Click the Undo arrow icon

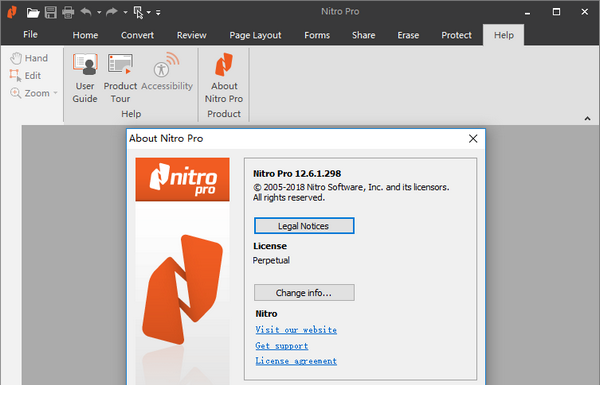coord(86,12)
